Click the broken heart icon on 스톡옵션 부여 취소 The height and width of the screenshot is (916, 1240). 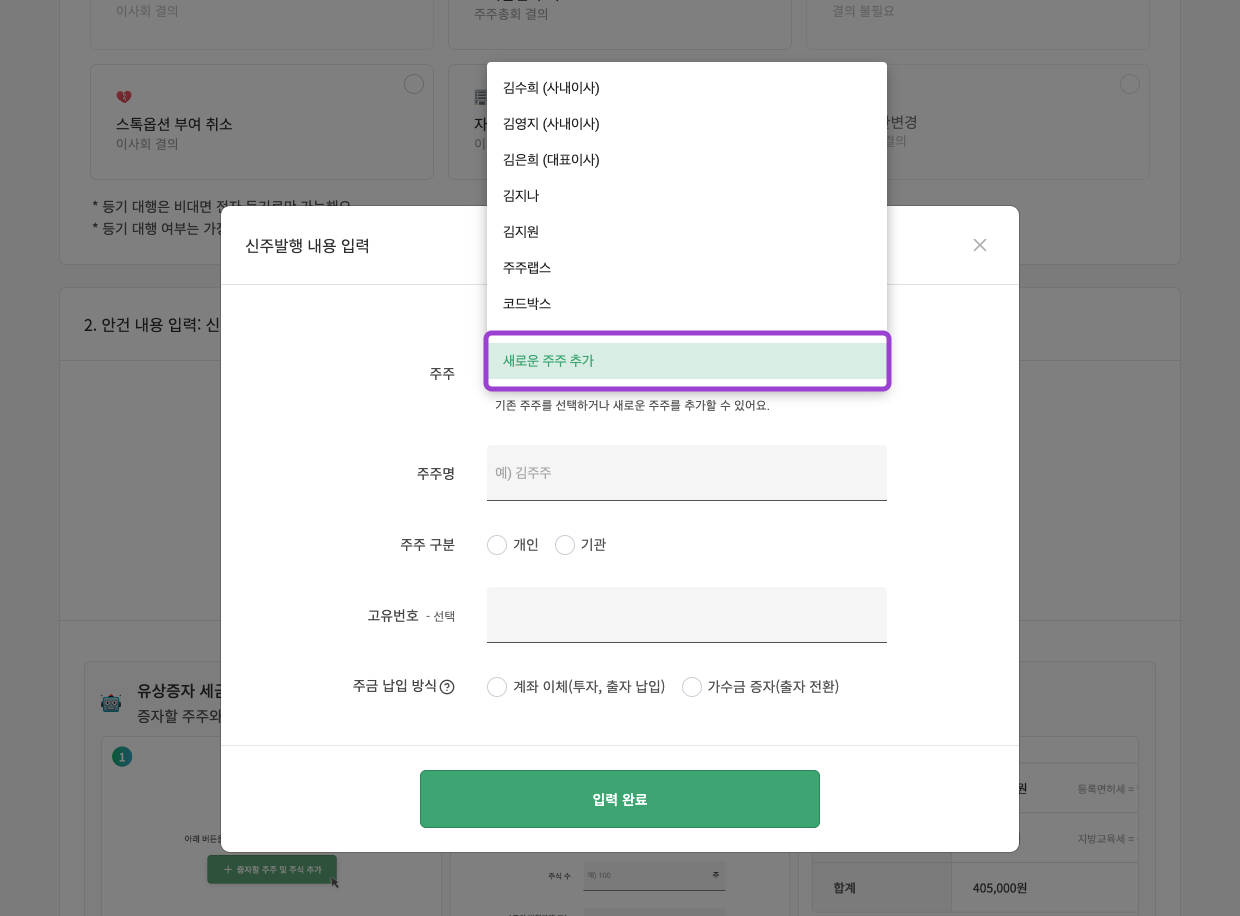(124, 97)
